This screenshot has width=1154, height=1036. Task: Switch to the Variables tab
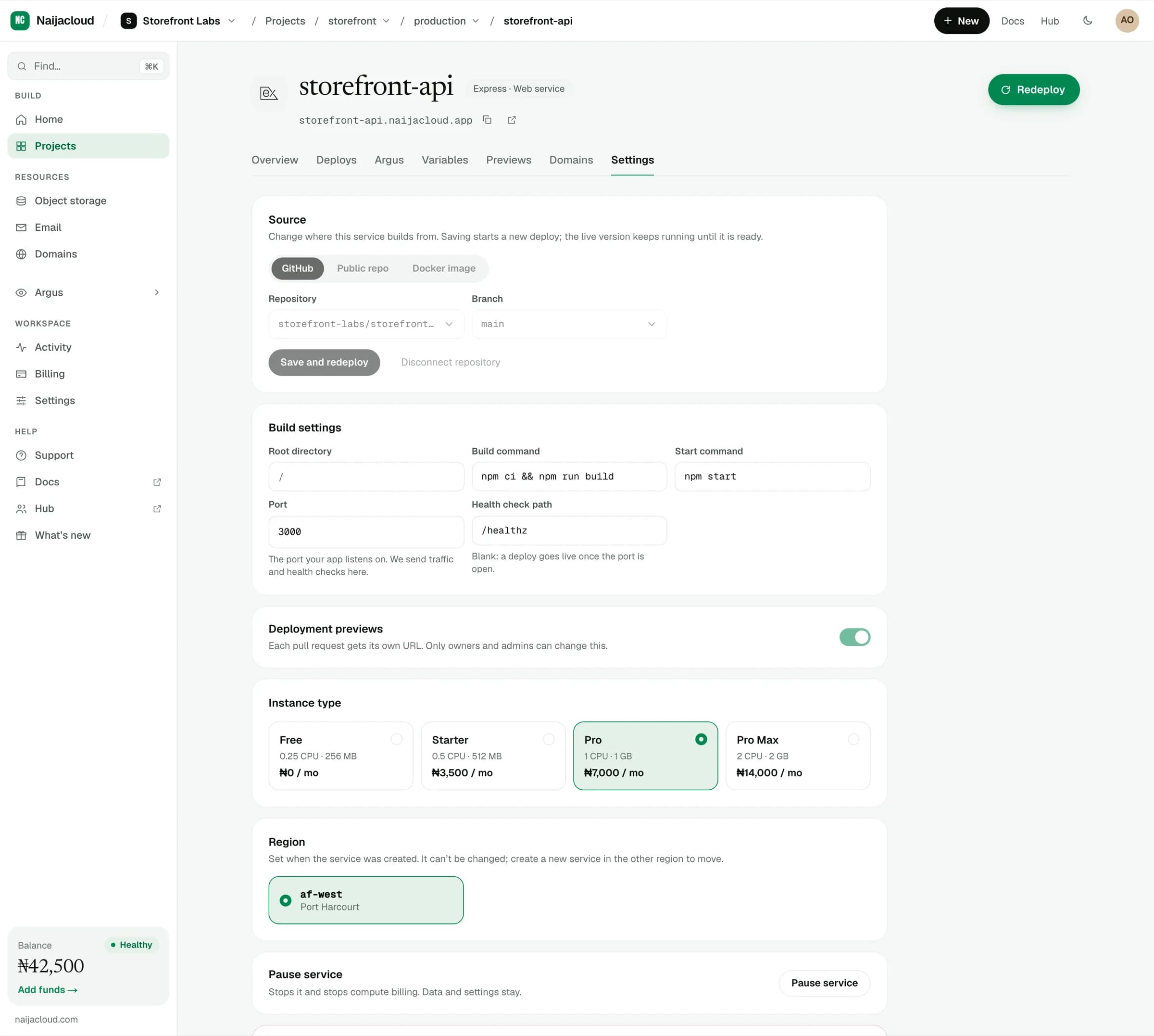pos(445,160)
